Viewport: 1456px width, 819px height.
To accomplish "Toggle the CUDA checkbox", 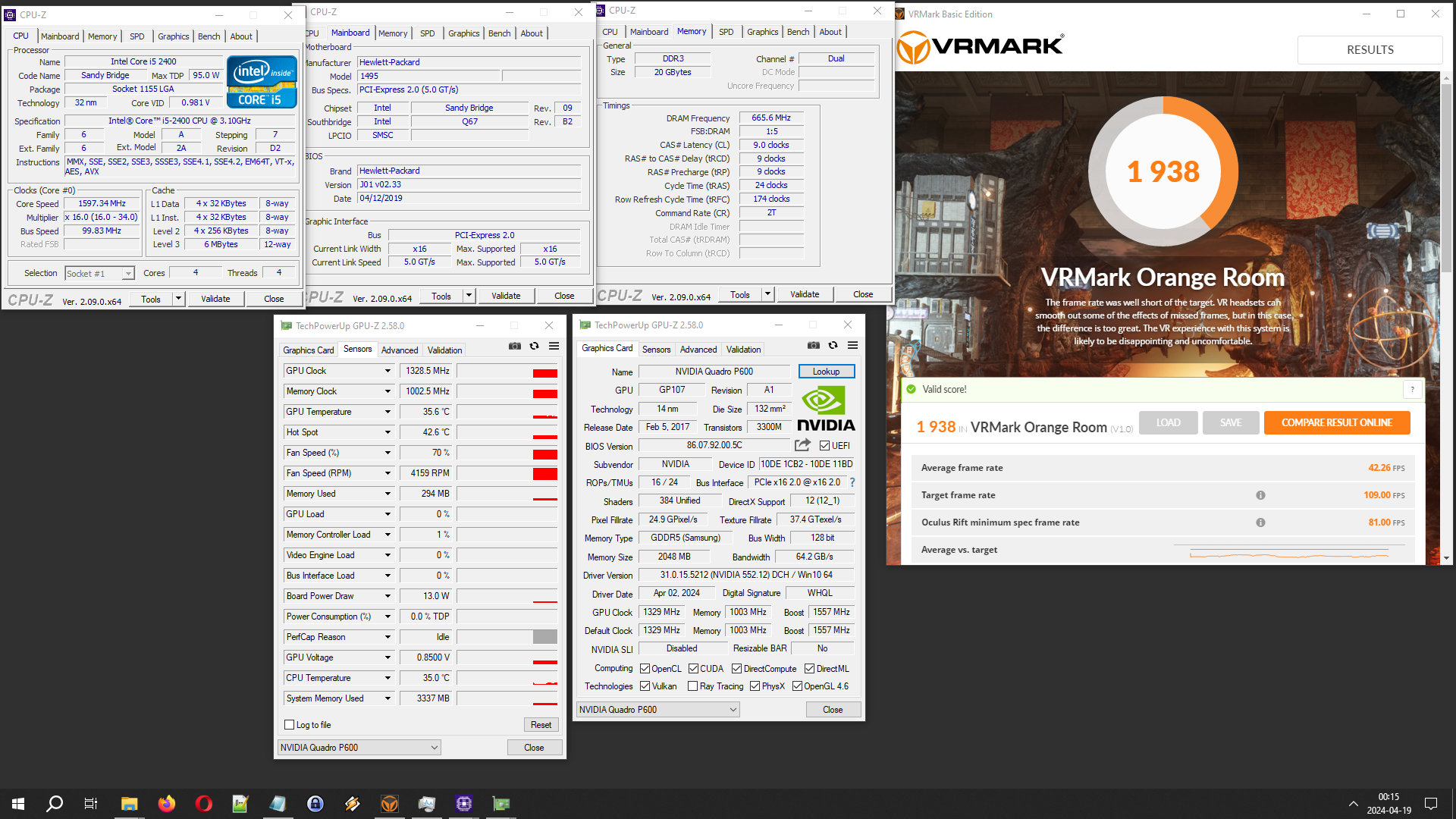I will [693, 669].
